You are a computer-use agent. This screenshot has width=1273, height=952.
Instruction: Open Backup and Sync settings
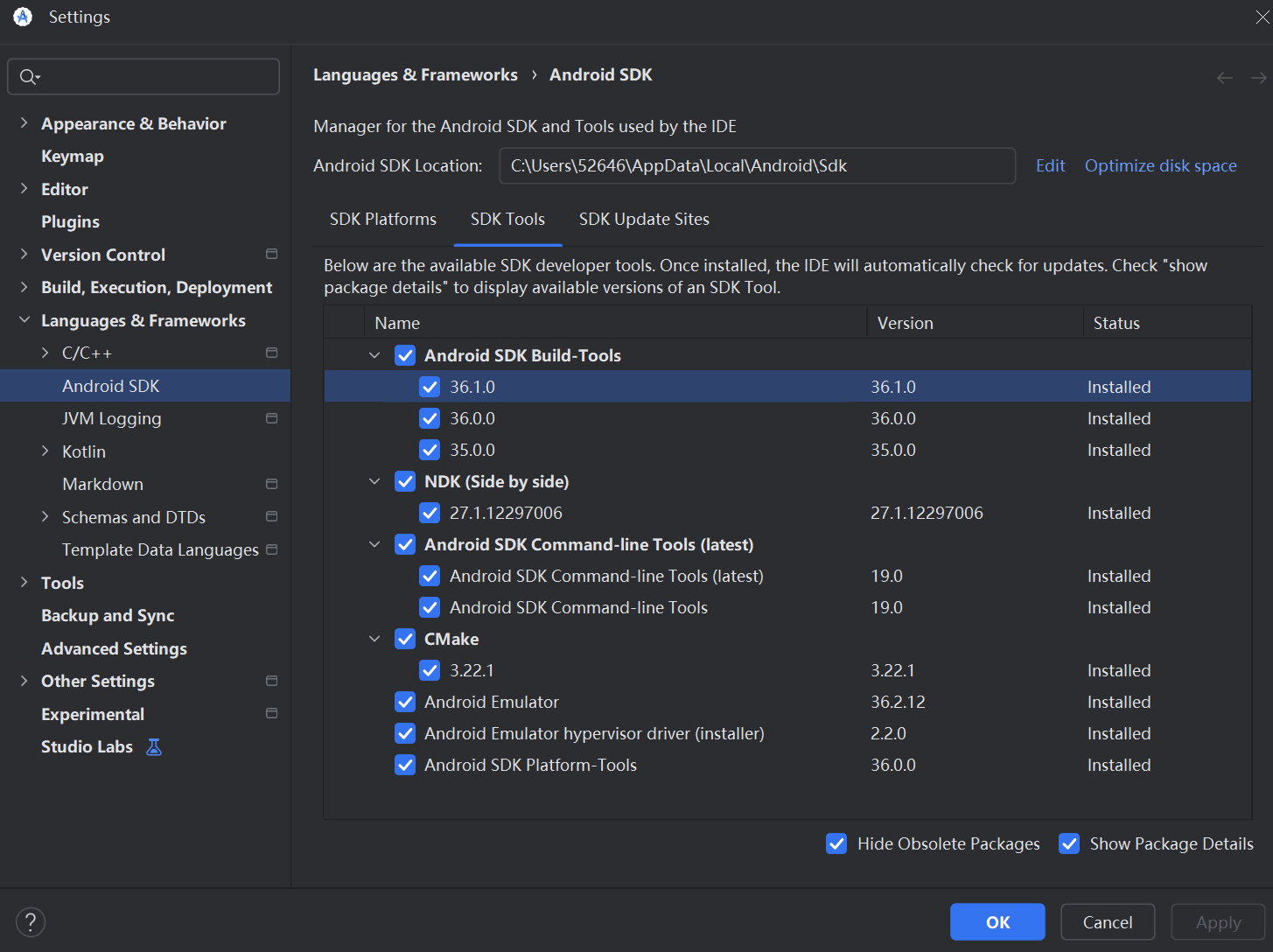tap(108, 615)
